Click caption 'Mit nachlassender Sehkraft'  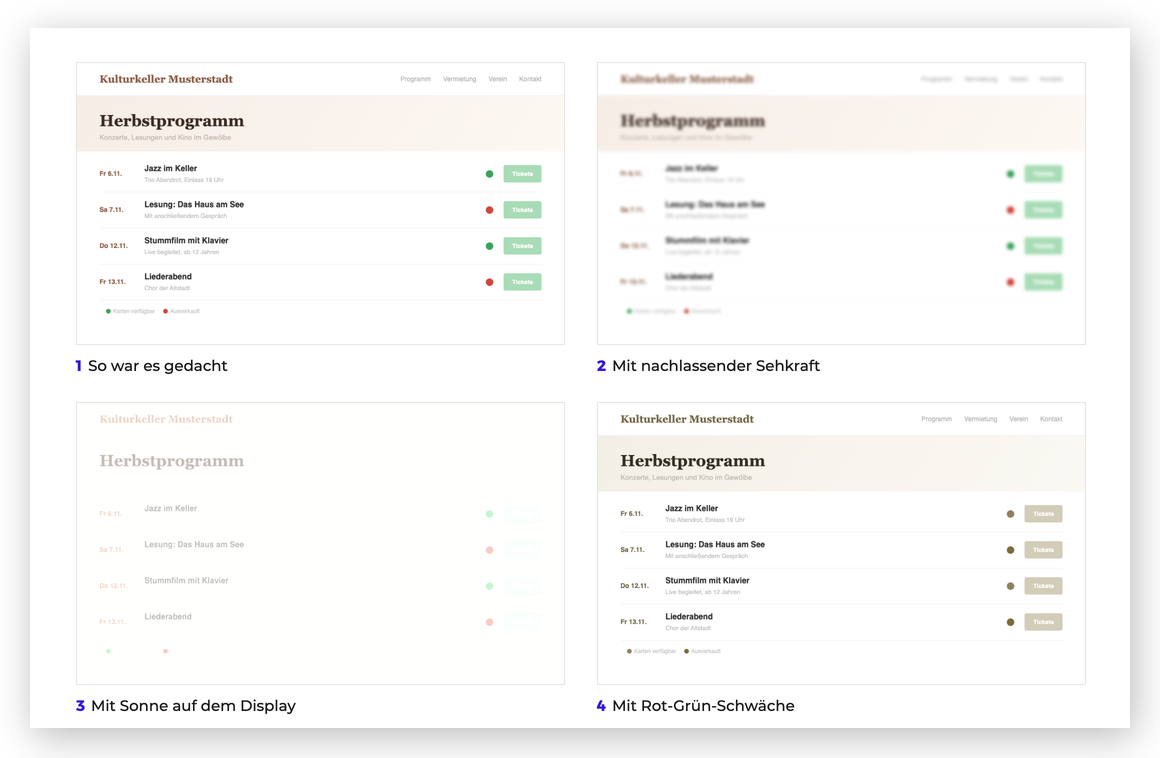[716, 366]
